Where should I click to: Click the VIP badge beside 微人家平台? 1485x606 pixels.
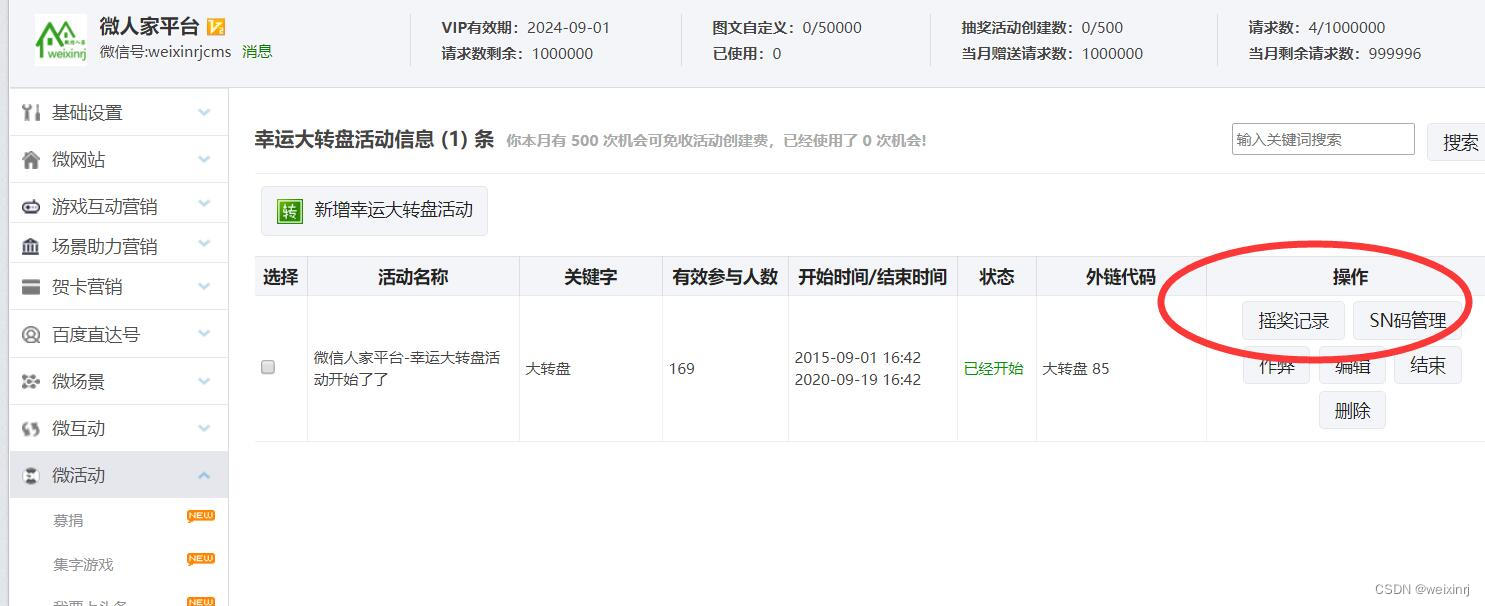pos(216,27)
